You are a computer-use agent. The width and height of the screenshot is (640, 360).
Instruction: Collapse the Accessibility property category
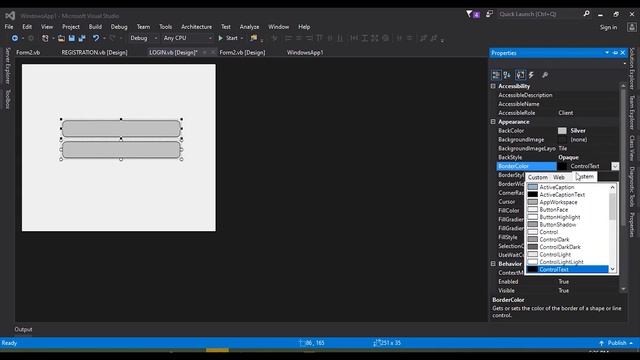point(493,86)
